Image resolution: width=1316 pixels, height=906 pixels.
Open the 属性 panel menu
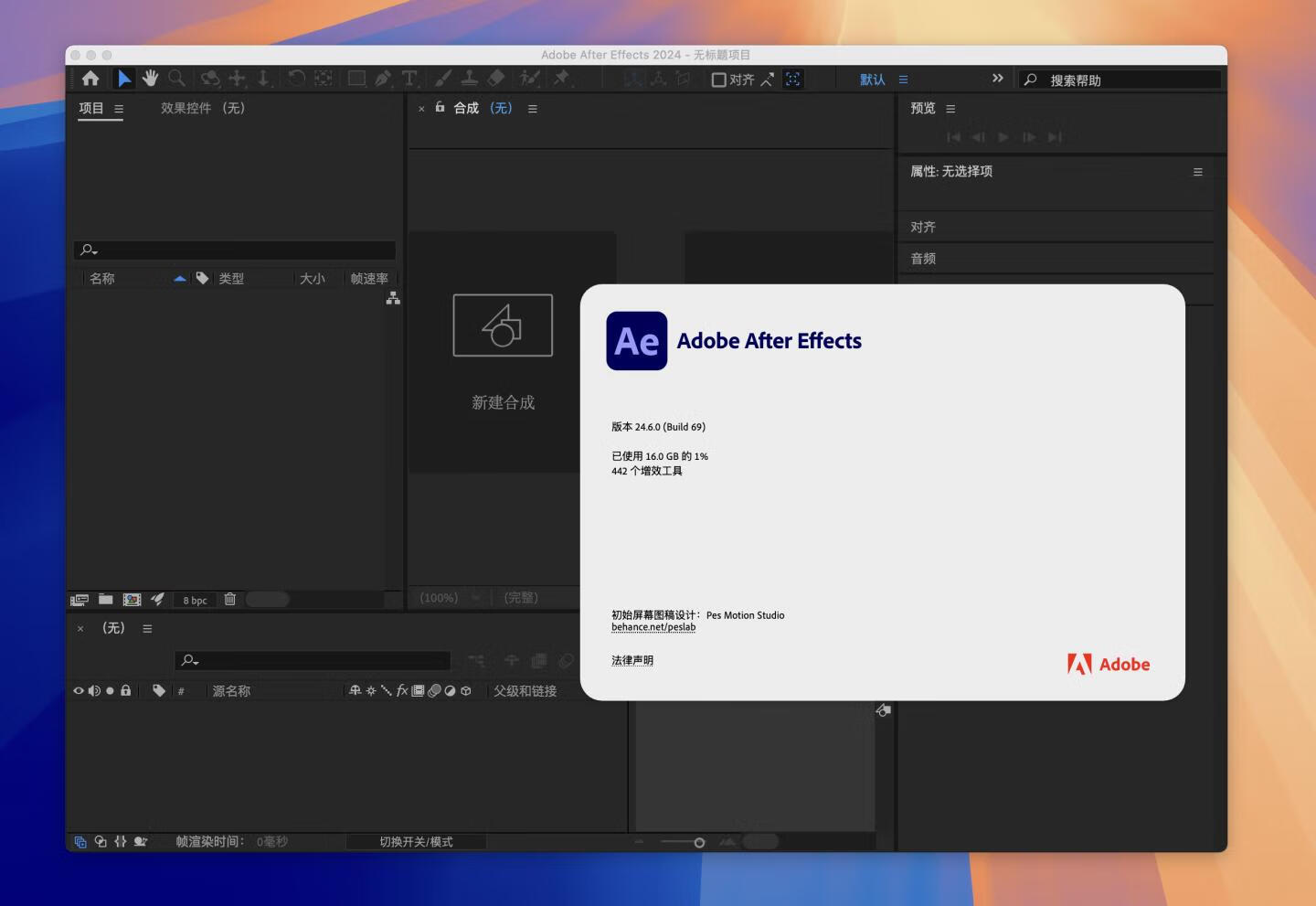[1198, 172]
